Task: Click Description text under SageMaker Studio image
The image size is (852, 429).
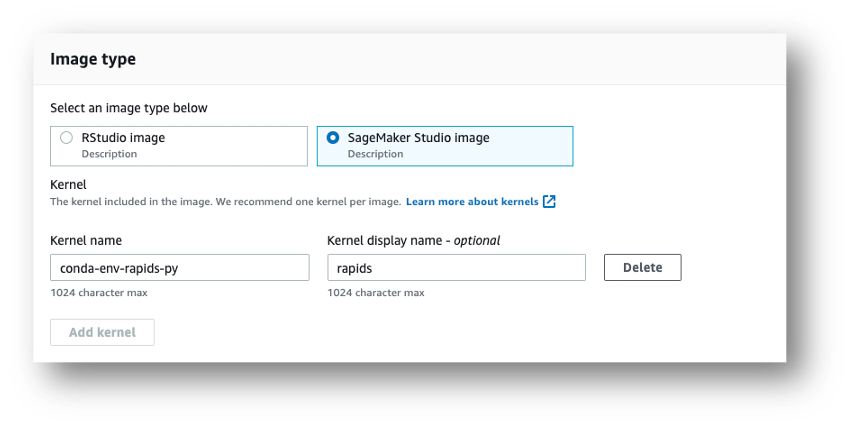Action: pyautogui.click(x=375, y=154)
